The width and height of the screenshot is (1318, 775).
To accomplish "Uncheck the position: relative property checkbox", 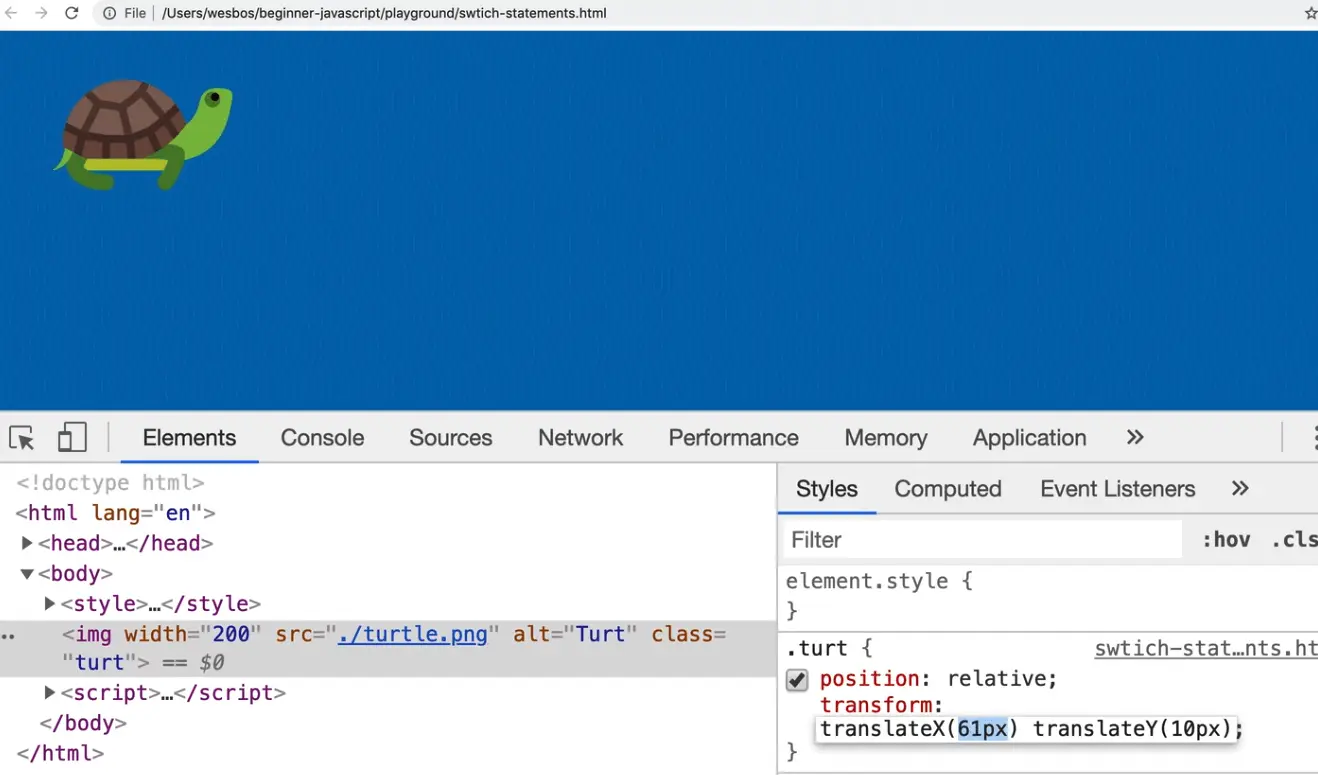I will click(797, 680).
